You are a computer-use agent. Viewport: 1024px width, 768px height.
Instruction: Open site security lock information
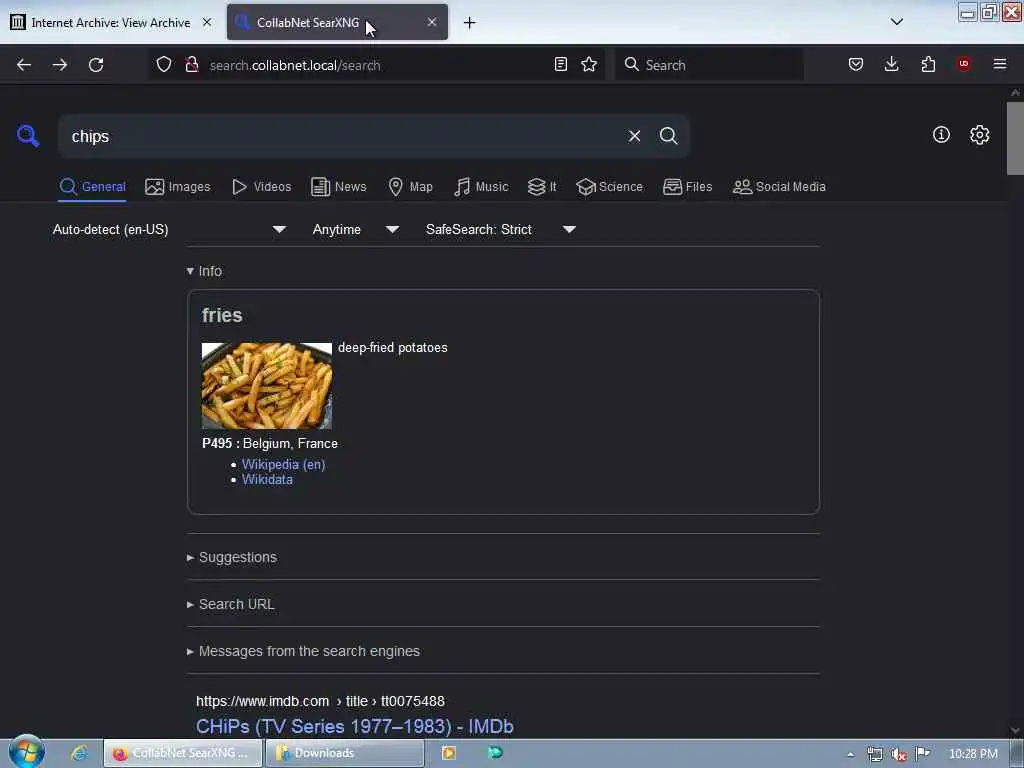pyautogui.click(x=191, y=65)
